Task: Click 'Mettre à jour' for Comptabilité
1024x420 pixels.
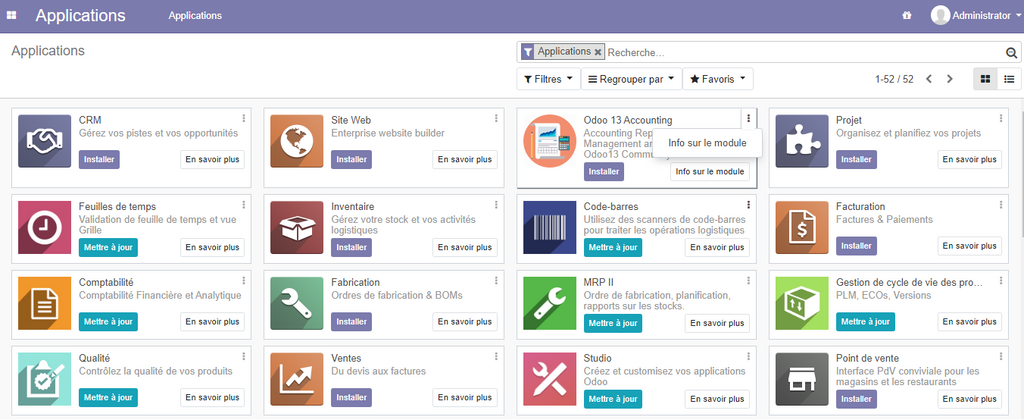Action: 108,322
